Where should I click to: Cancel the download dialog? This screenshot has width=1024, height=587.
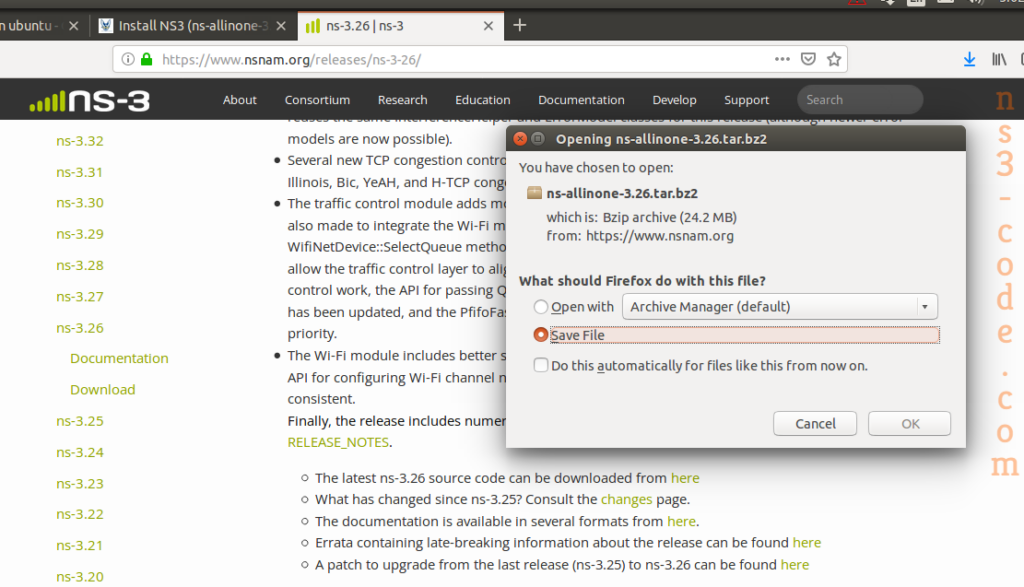point(815,424)
